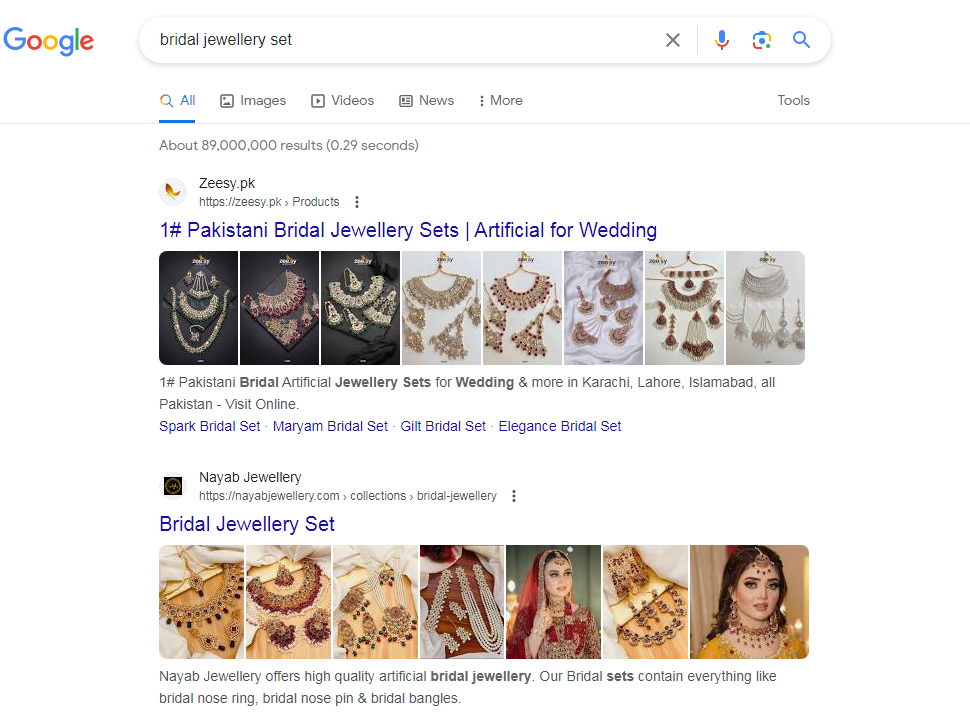Screen dimensions: 970x723
Task: Open the Tools filter options
Action: pos(793,101)
